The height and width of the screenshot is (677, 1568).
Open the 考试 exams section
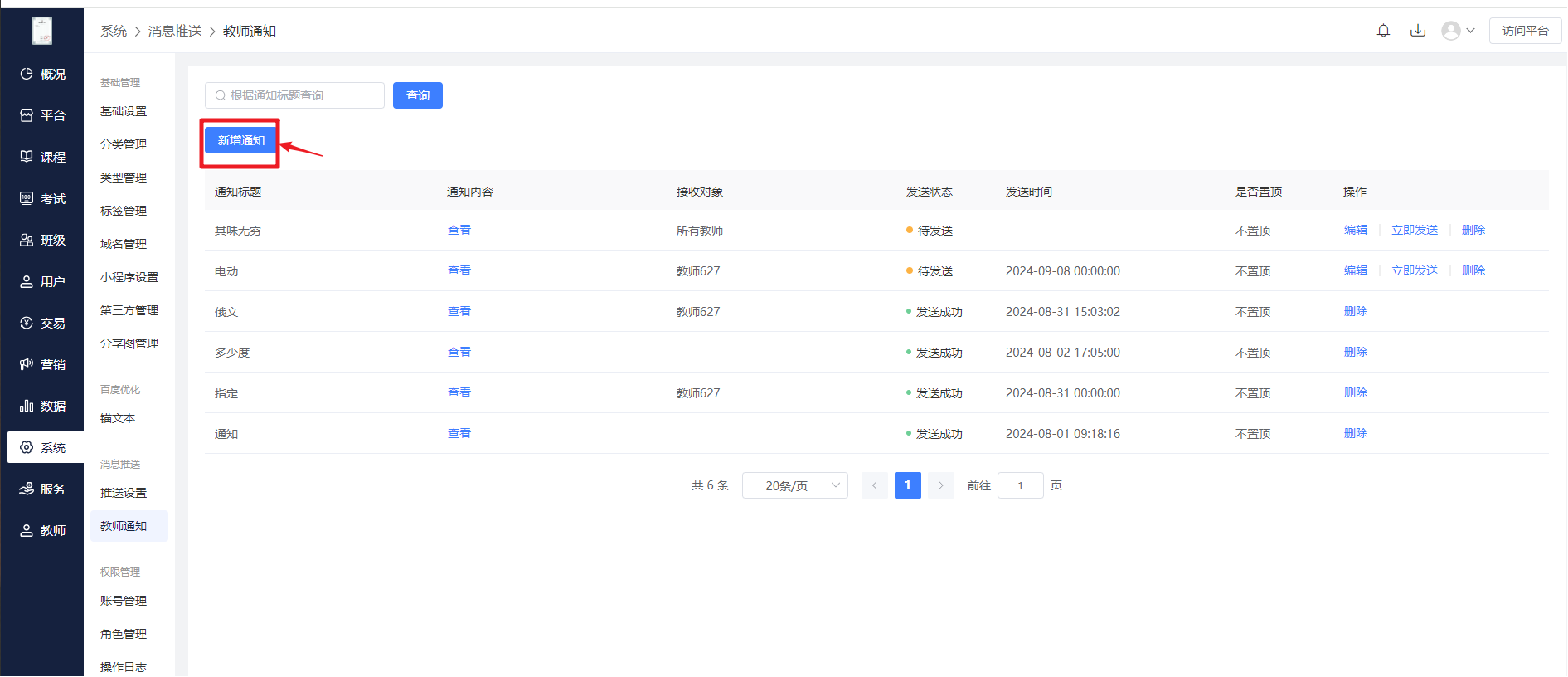coord(42,198)
